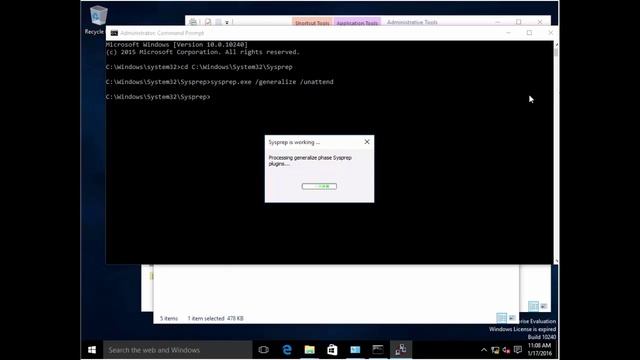Image resolution: width=640 pixels, height=360 pixels.
Task: Click the Command Prompt vertical scrollbar thumb
Action: point(556,52)
